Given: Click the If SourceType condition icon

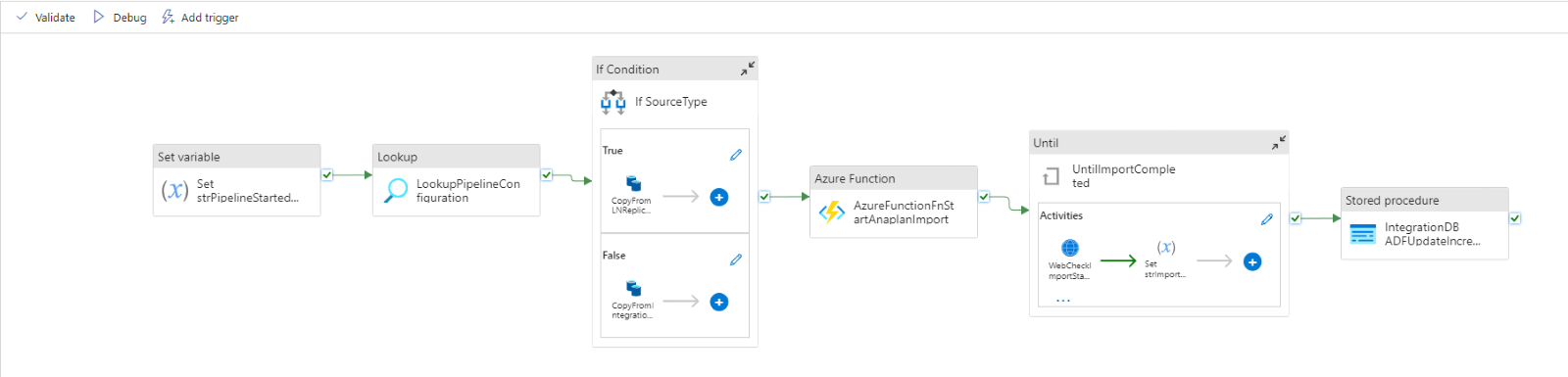Looking at the screenshot, I should click(x=613, y=101).
